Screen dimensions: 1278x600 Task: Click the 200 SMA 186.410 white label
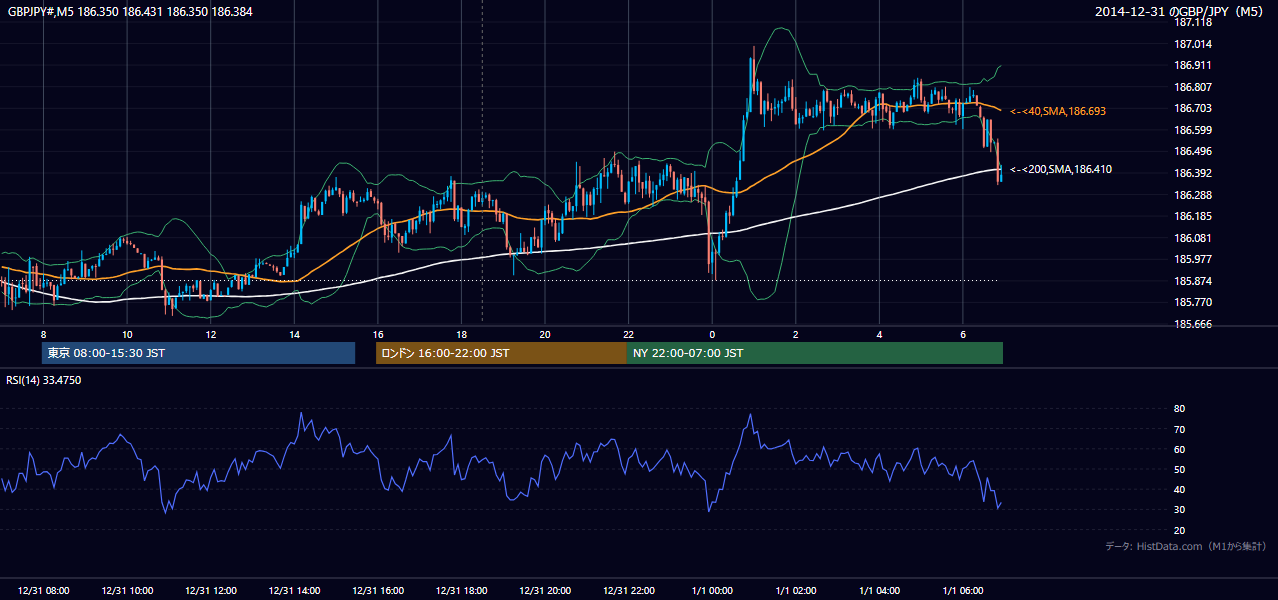point(1062,170)
